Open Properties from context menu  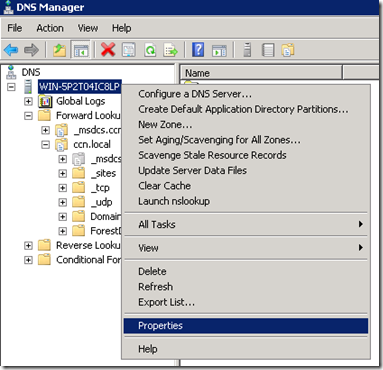click(246, 326)
